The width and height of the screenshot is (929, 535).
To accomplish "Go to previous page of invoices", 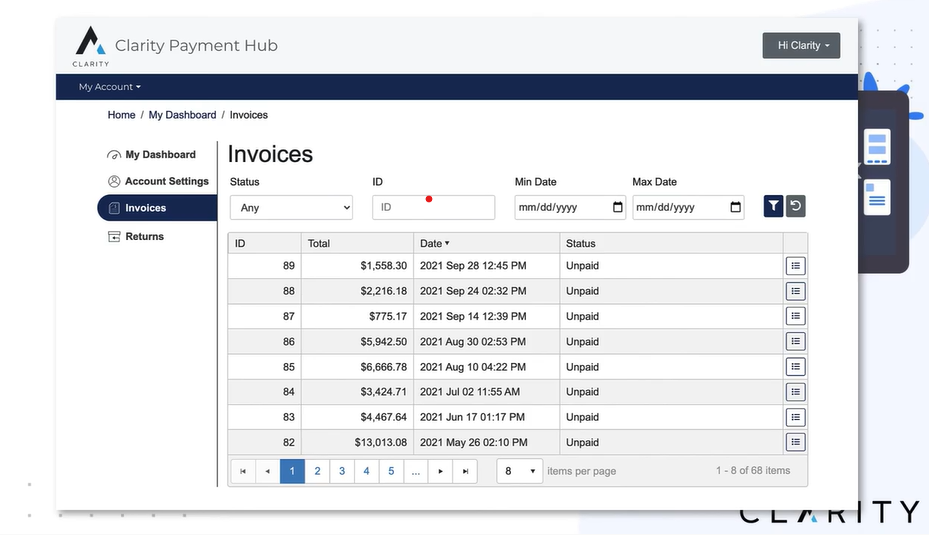I will pos(268,471).
